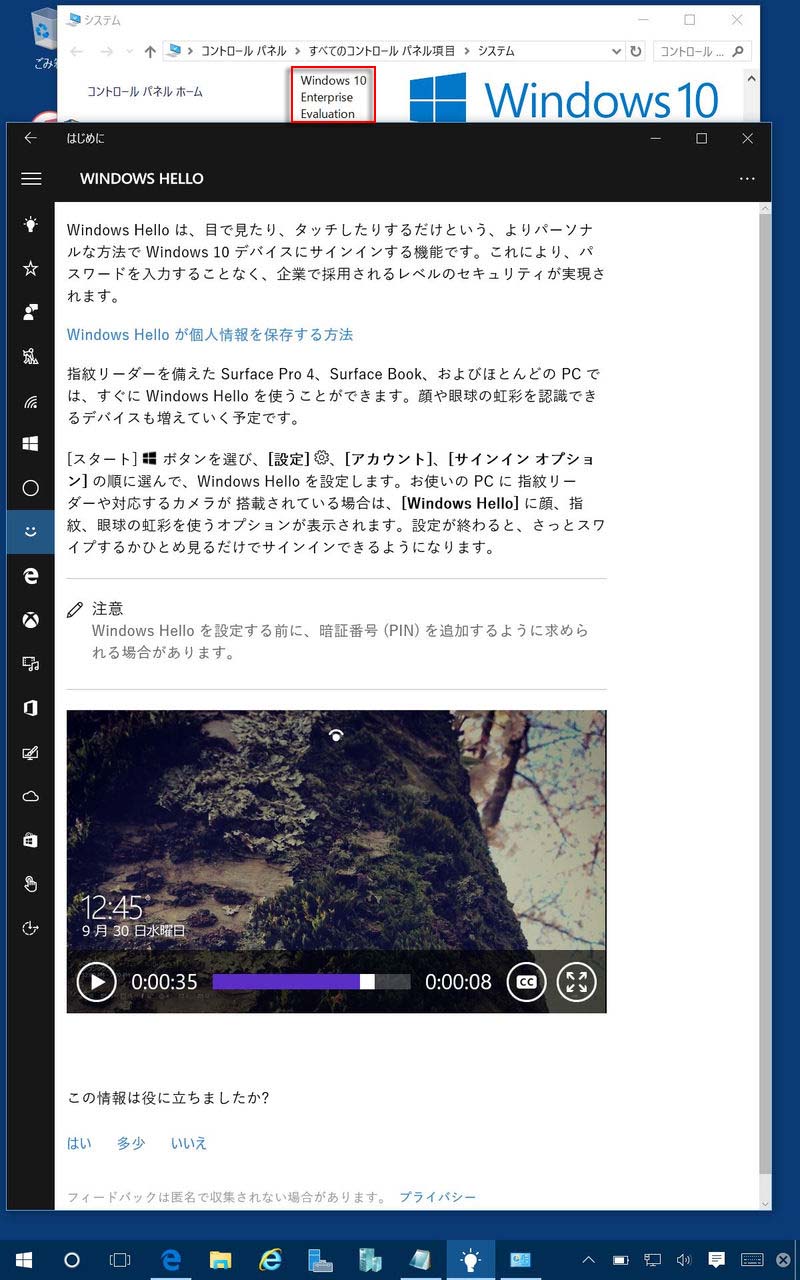Select the Microsoft Edge icon in the sidebar

pos(31,576)
